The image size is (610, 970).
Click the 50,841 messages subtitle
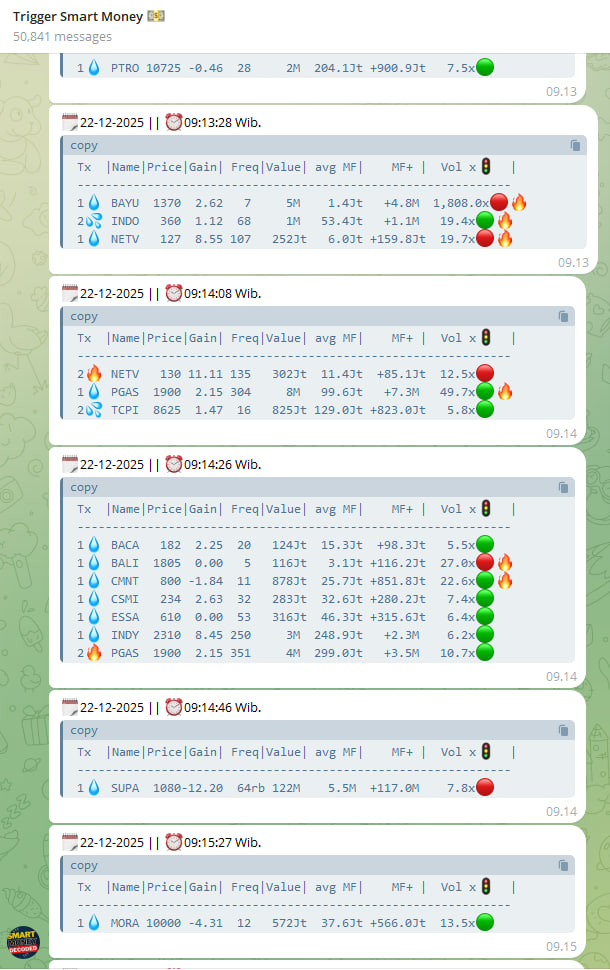[x=62, y=36]
